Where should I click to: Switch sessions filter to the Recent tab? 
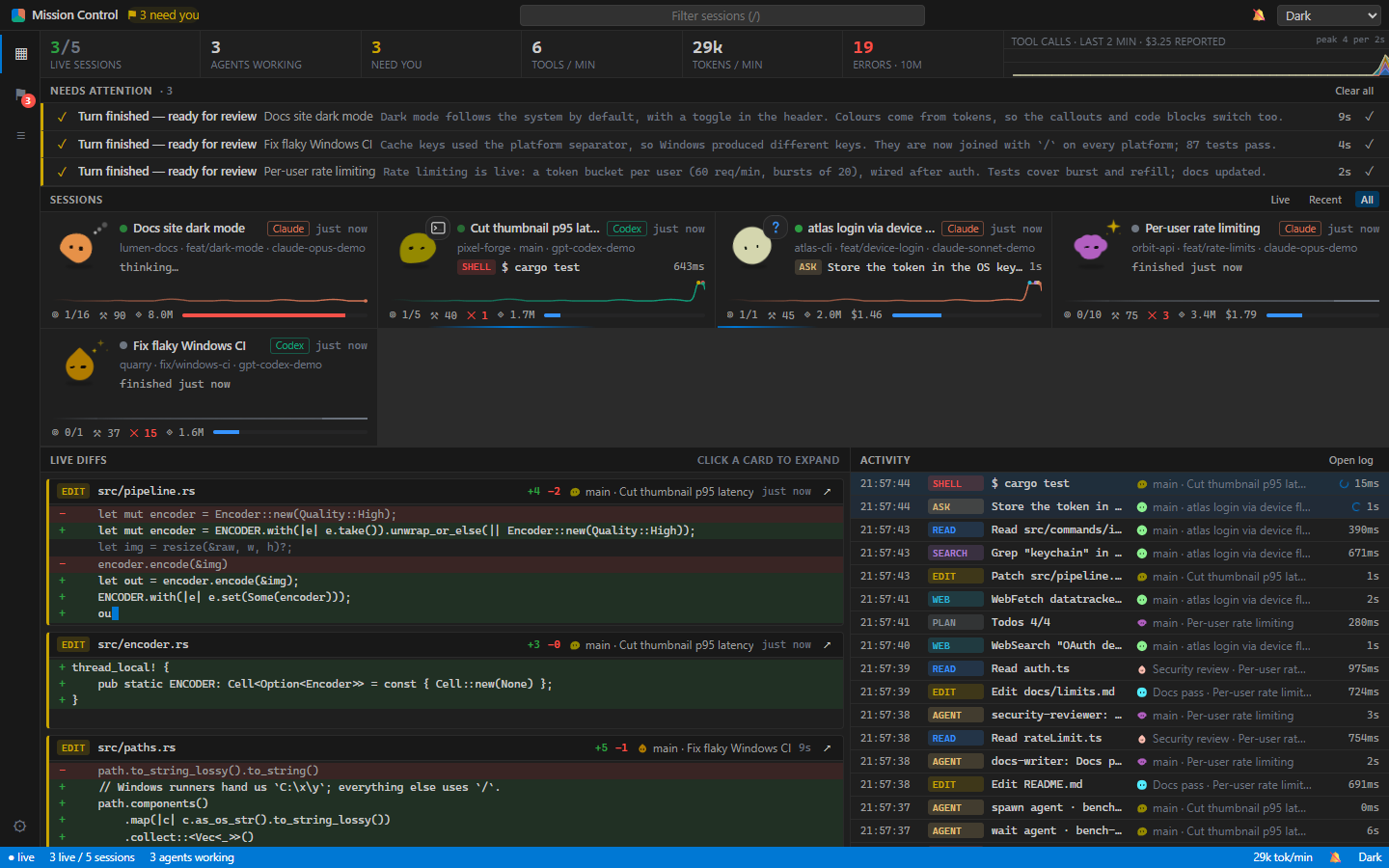[x=1325, y=200]
